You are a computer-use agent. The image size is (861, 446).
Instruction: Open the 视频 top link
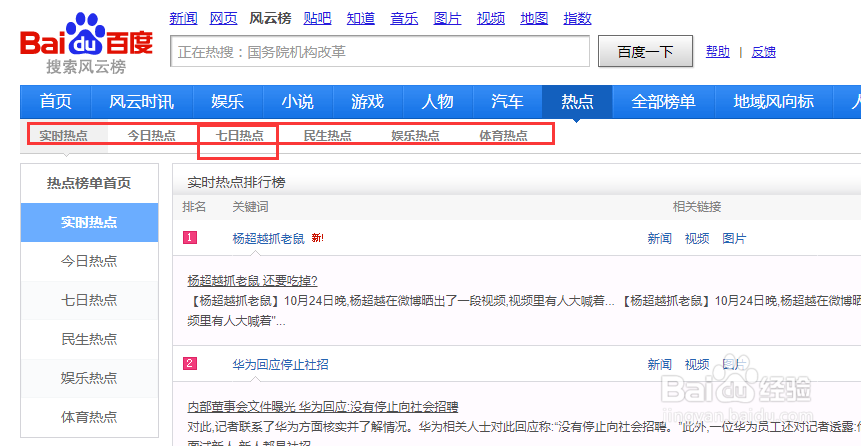491,19
